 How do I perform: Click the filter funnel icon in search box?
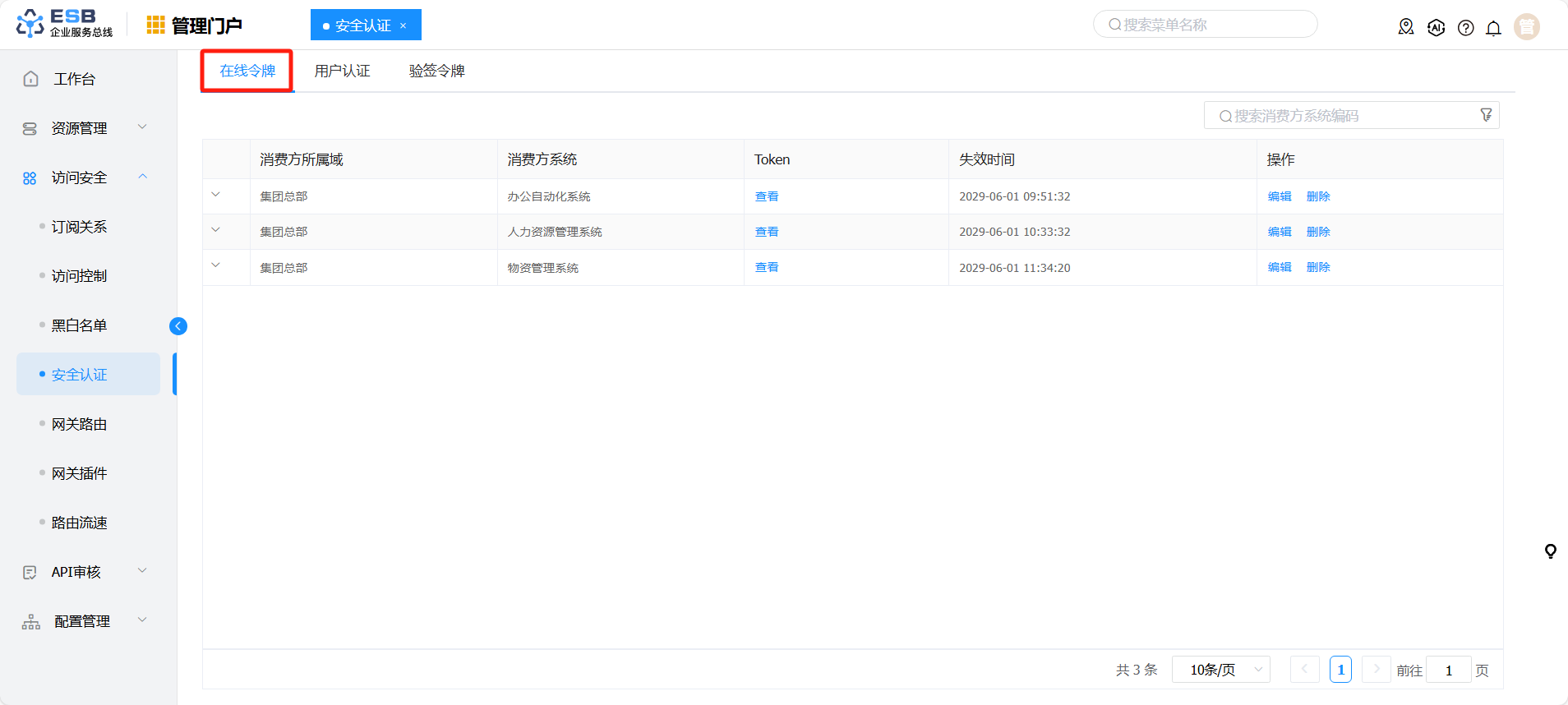pos(1486,115)
